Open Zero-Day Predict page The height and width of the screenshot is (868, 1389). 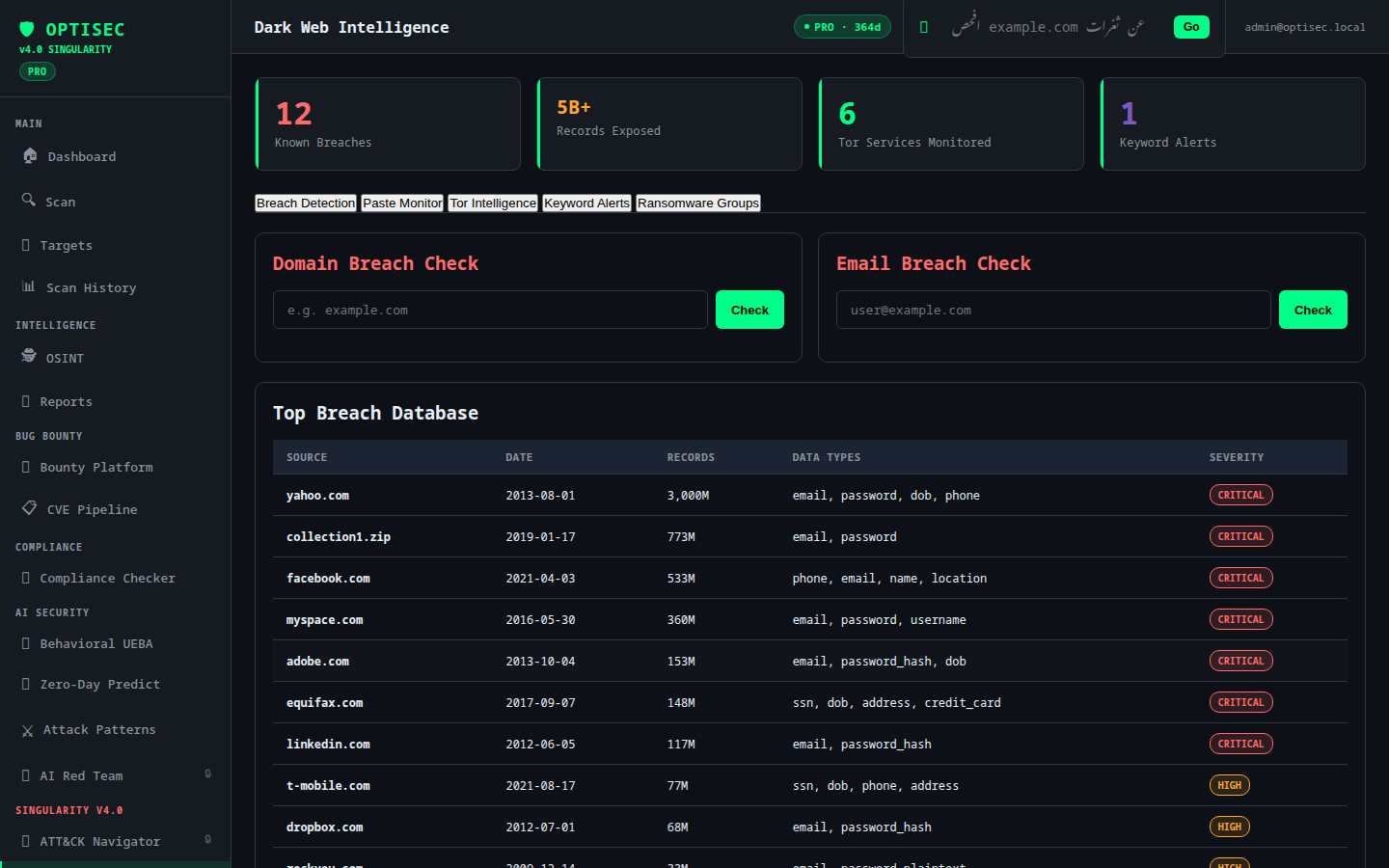(116, 684)
